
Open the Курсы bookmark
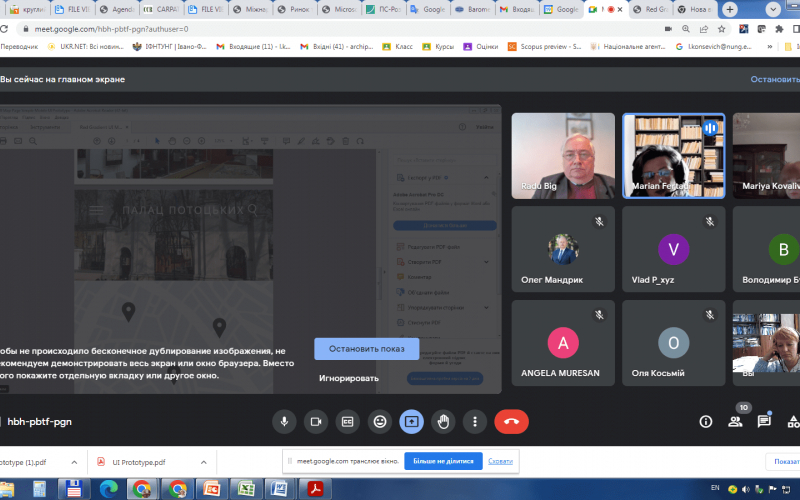(438, 46)
